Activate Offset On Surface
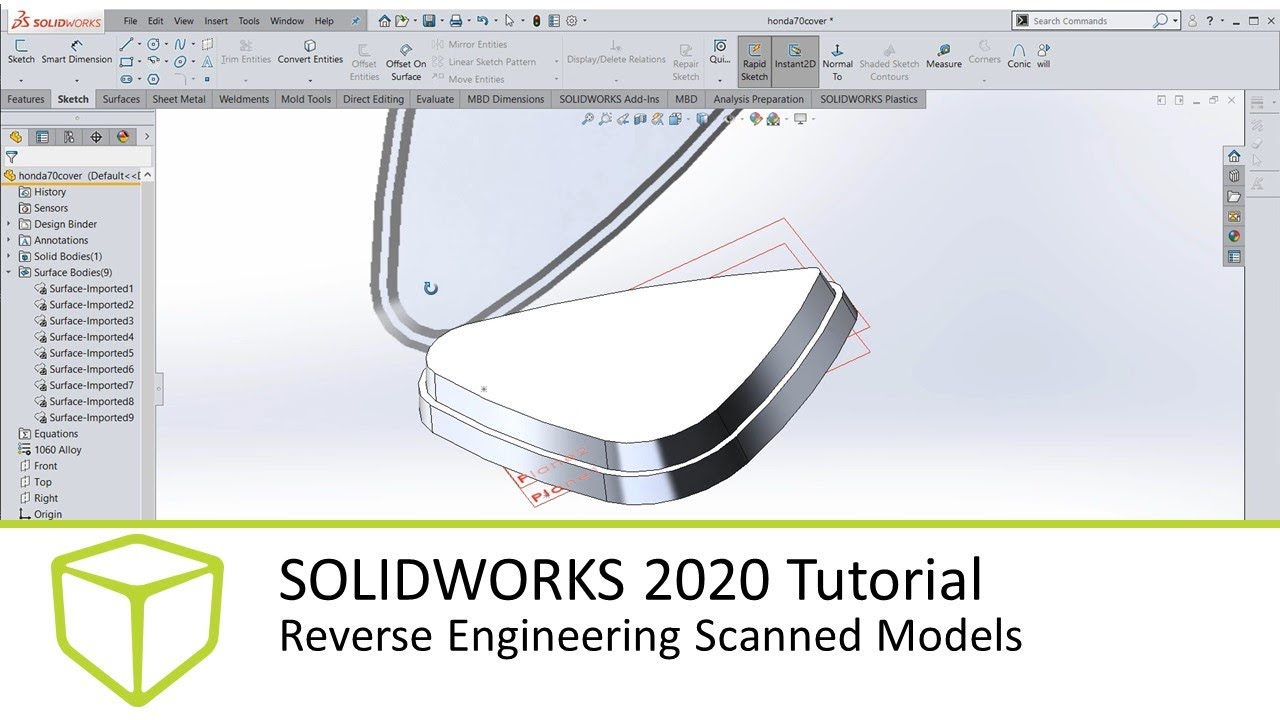1280x720 pixels. coord(406,62)
